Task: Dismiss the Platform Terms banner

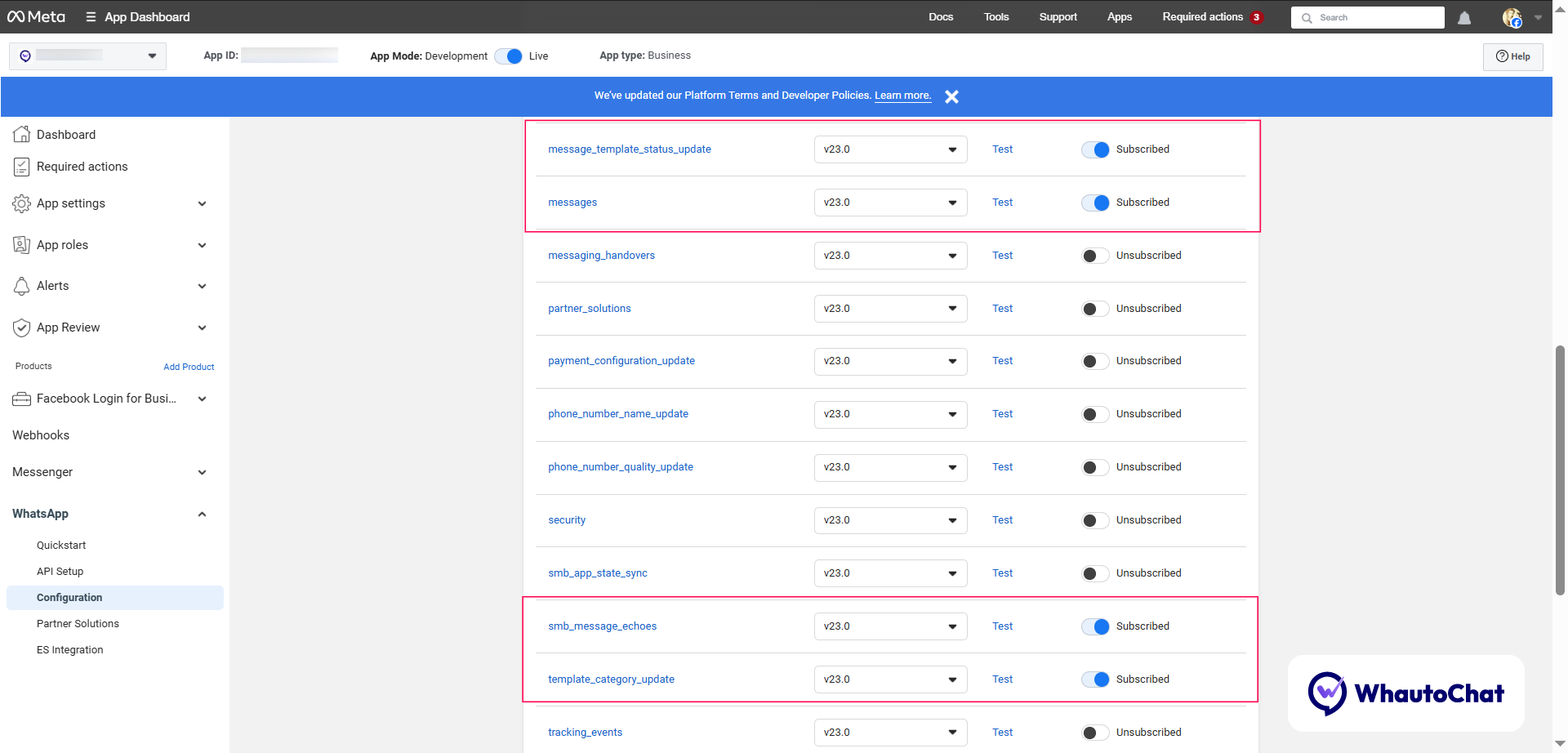Action: pyautogui.click(x=951, y=96)
